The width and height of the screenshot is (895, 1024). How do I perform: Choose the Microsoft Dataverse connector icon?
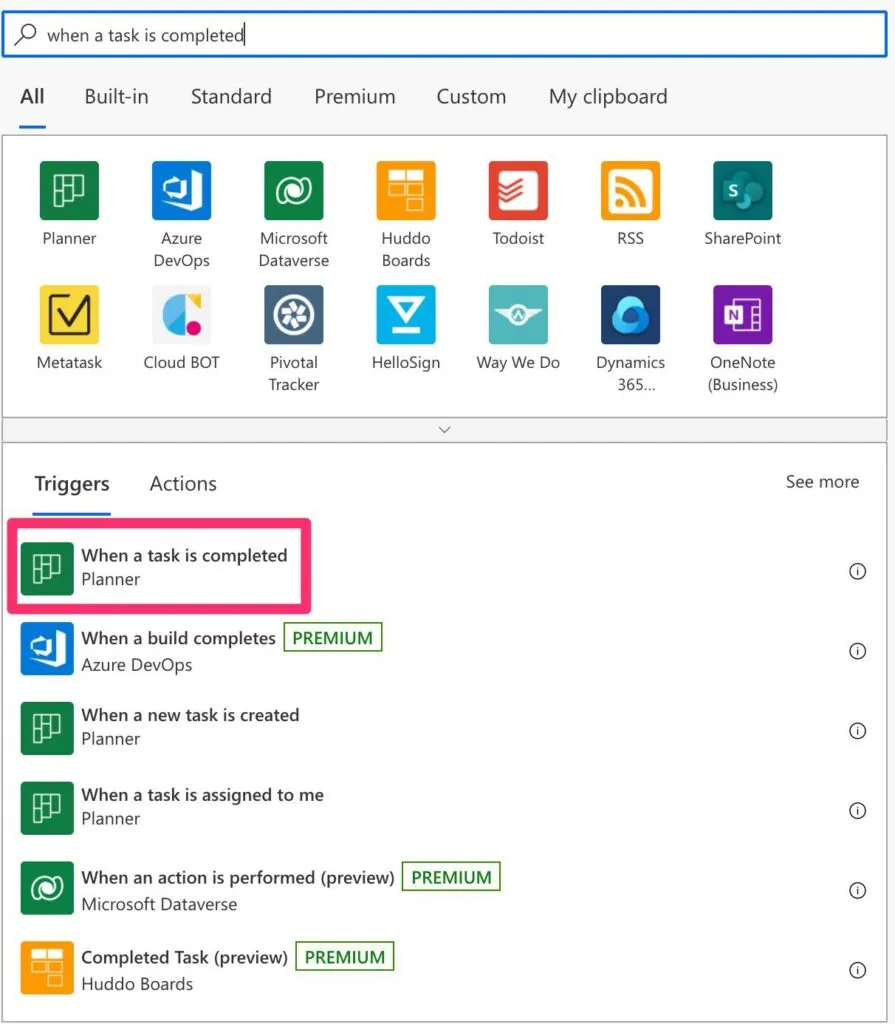[294, 191]
